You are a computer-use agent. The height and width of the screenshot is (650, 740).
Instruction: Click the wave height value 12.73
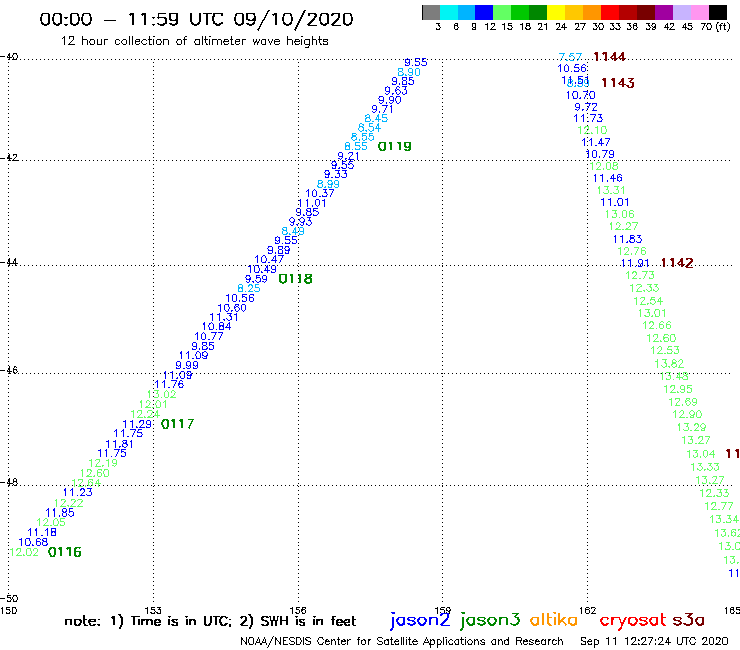click(640, 276)
